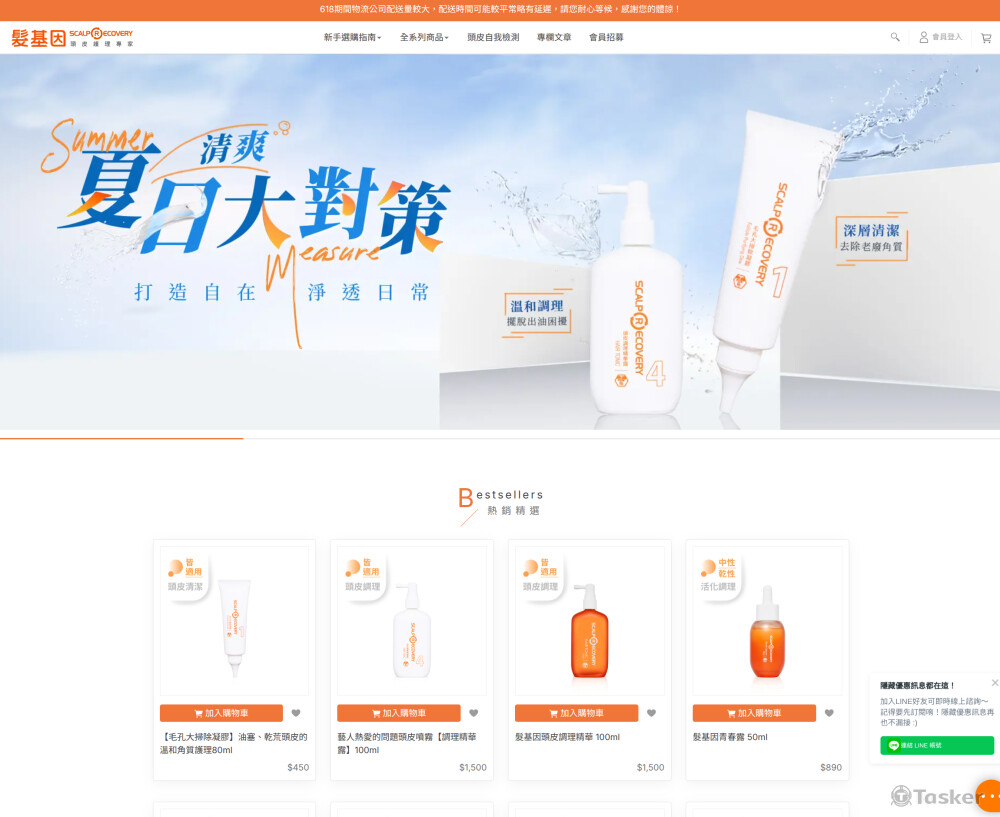The image size is (1000, 817).
Task: Add 髮基因青春露 50ml to cart
Action: pos(754,713)
